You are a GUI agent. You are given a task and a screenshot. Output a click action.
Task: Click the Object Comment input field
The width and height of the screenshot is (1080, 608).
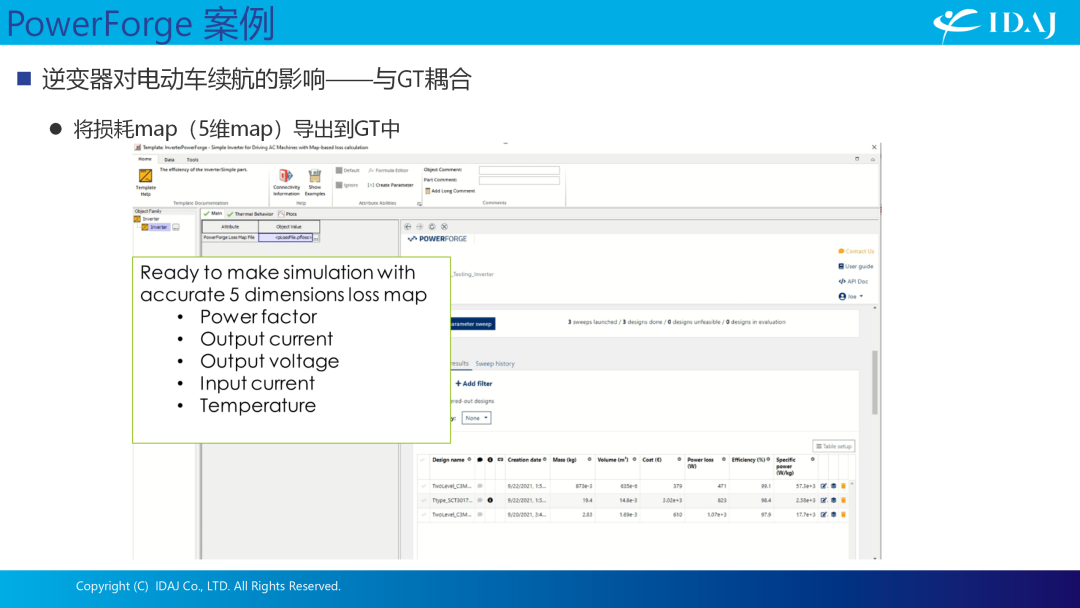tap(519, 170)
